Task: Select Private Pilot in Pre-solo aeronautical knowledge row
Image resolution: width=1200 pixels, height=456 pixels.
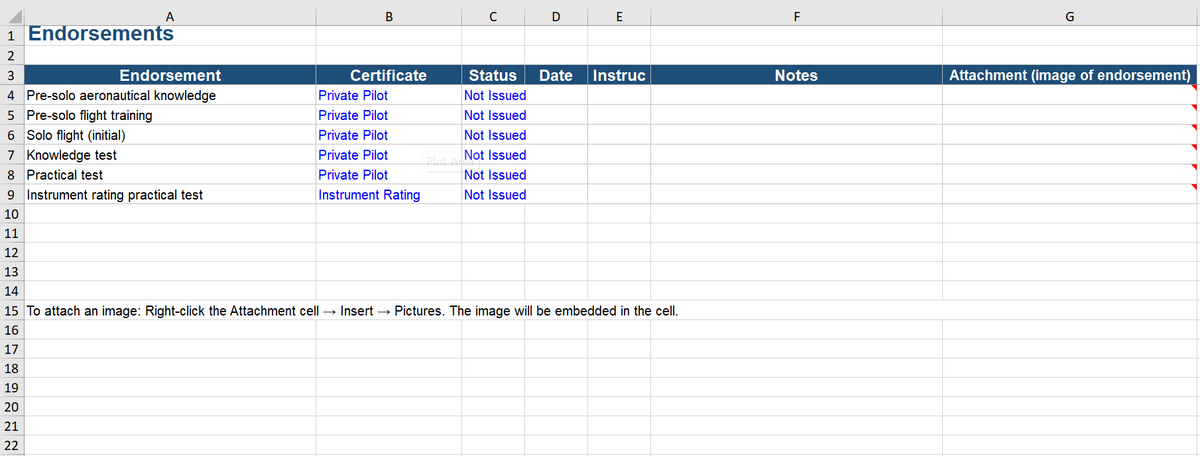Action: tap(388, 96)
